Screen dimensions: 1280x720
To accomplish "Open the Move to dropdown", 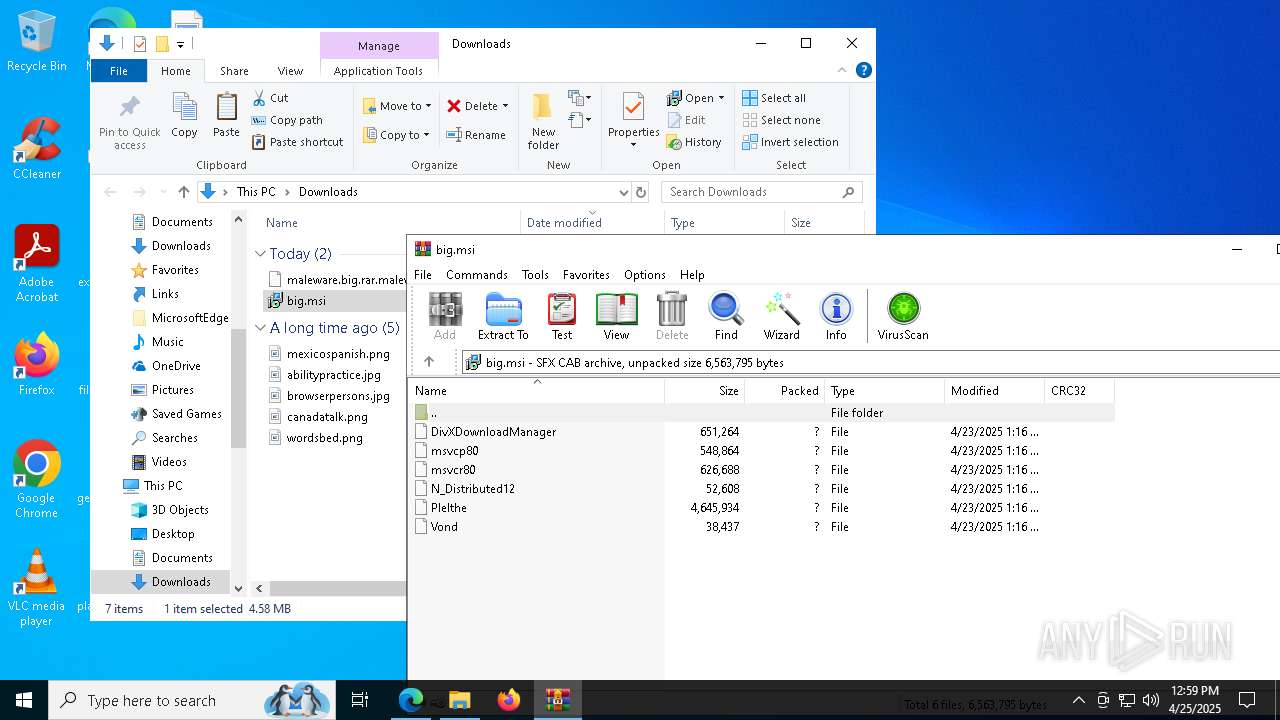I will click(x=397, y=106).
